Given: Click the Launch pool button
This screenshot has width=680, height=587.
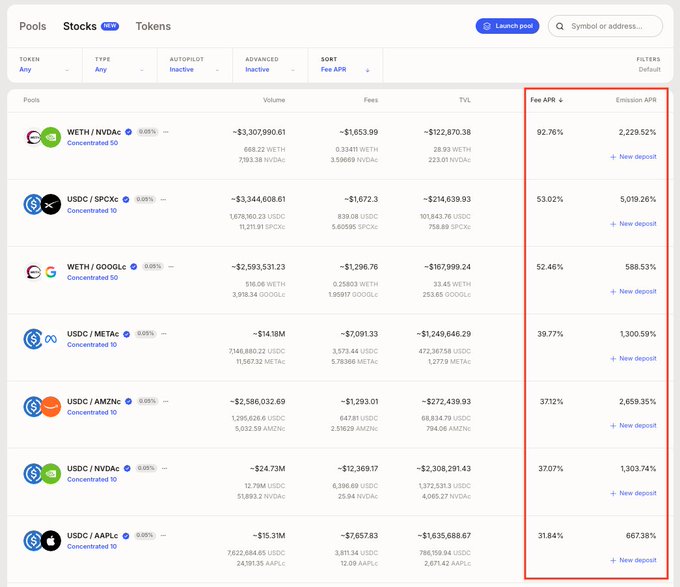Looking at the screenshot, I should pyautogui.click(x=507, y=26).
